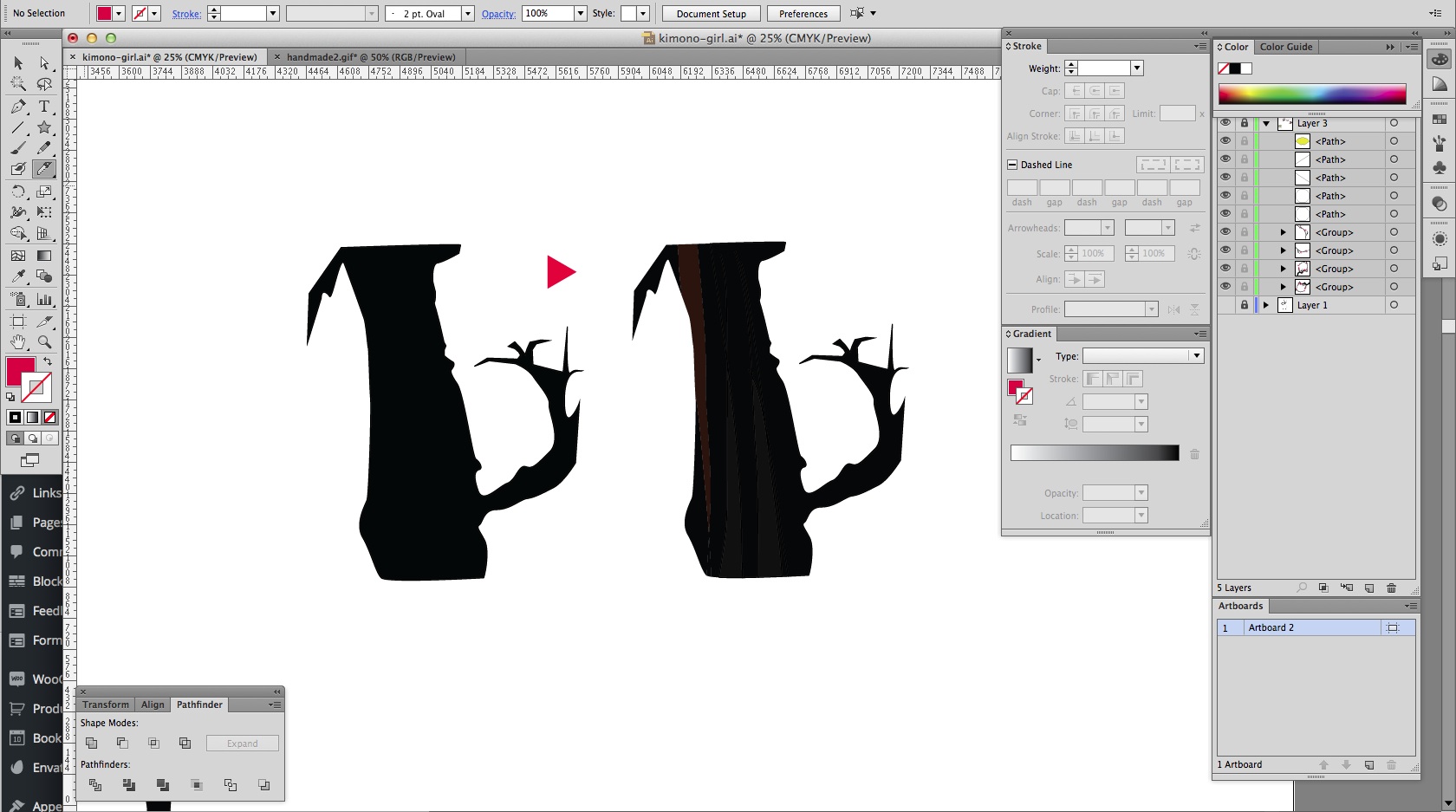Toggle the Dashed Line checkbox

(1012, 165)
